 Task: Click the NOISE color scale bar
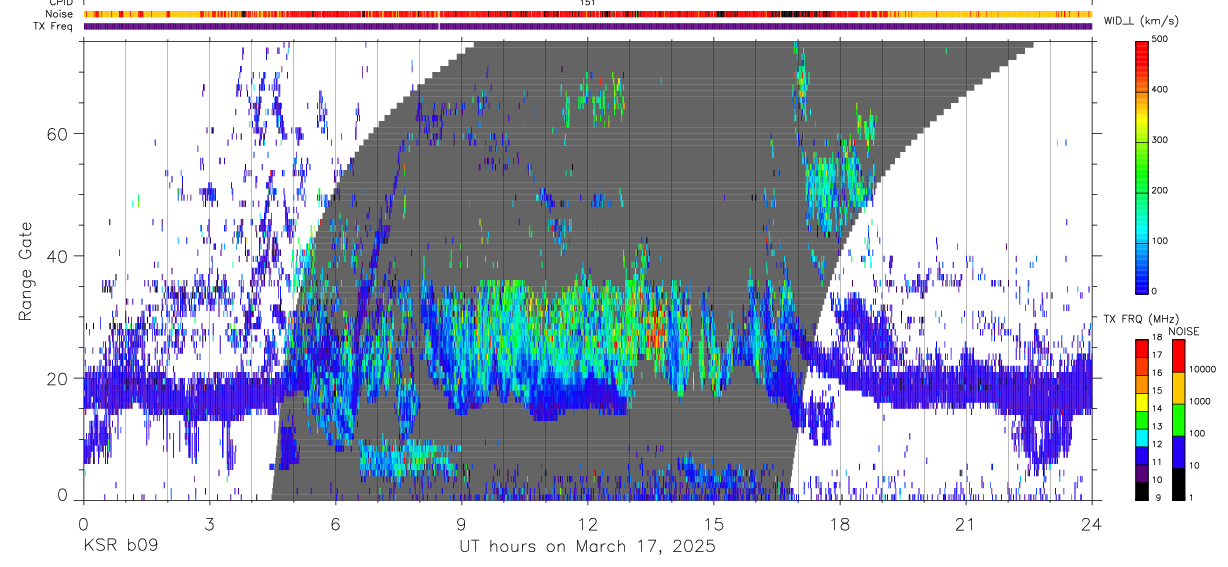(x=1179, y=420)
